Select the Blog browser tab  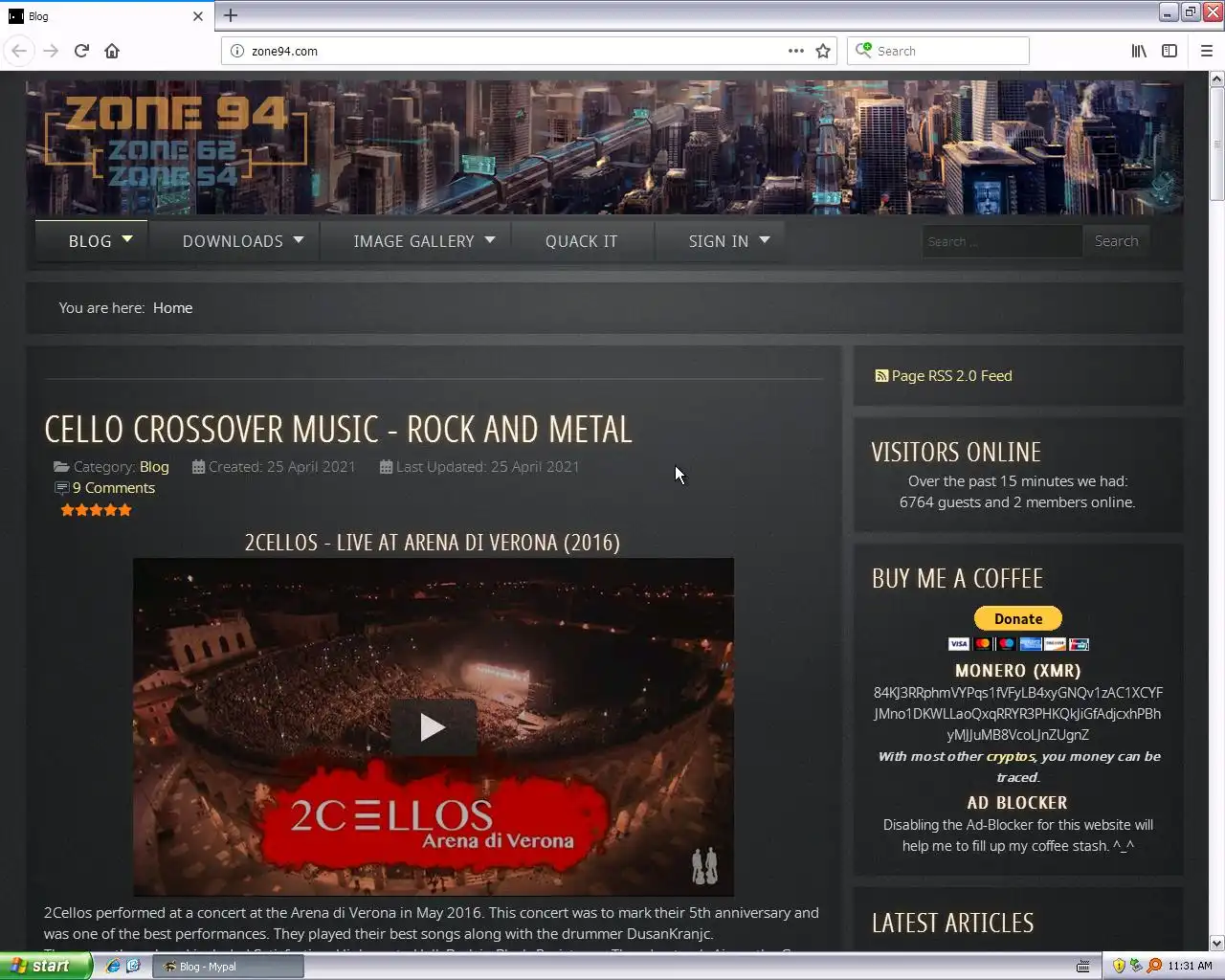click(x=105, y=16)
